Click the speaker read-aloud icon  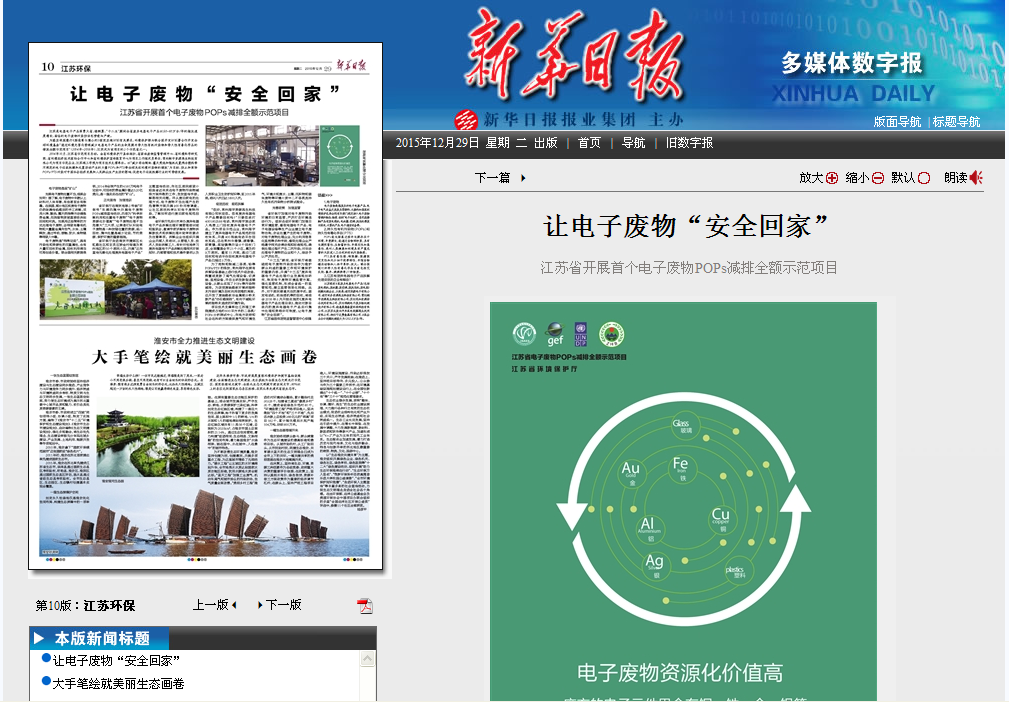976,178
